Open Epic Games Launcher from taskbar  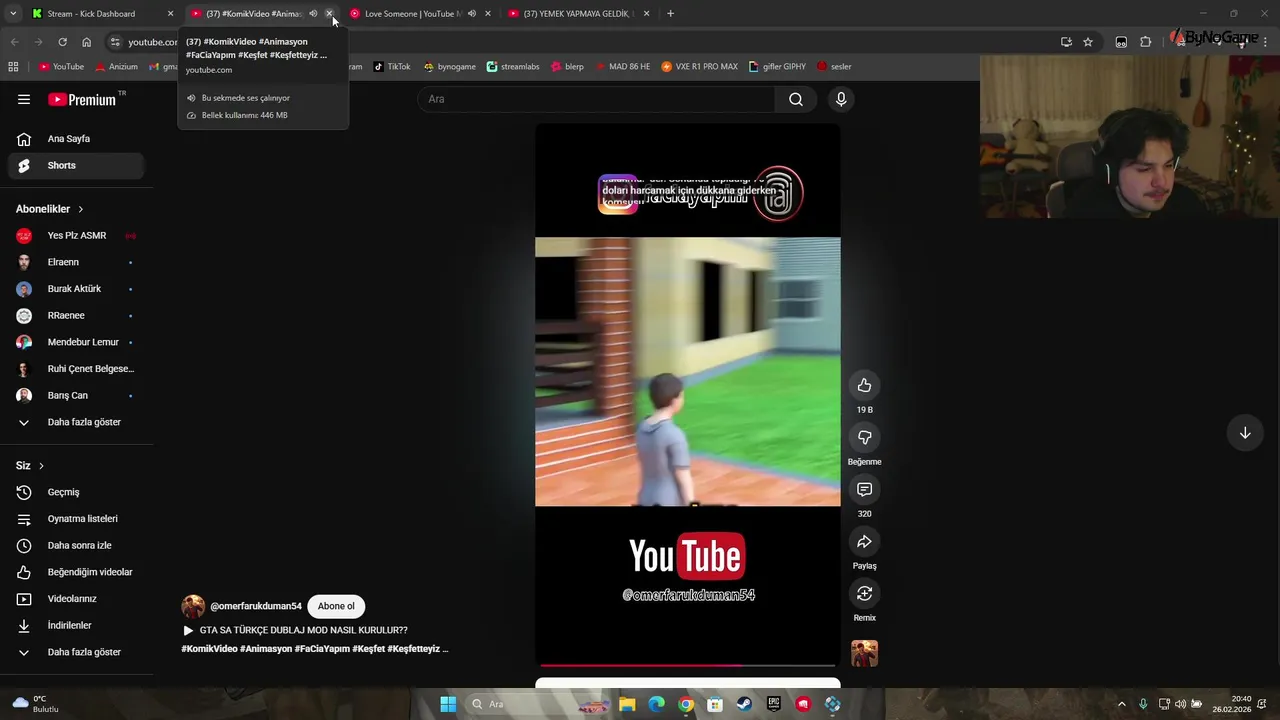click(774, 704)
